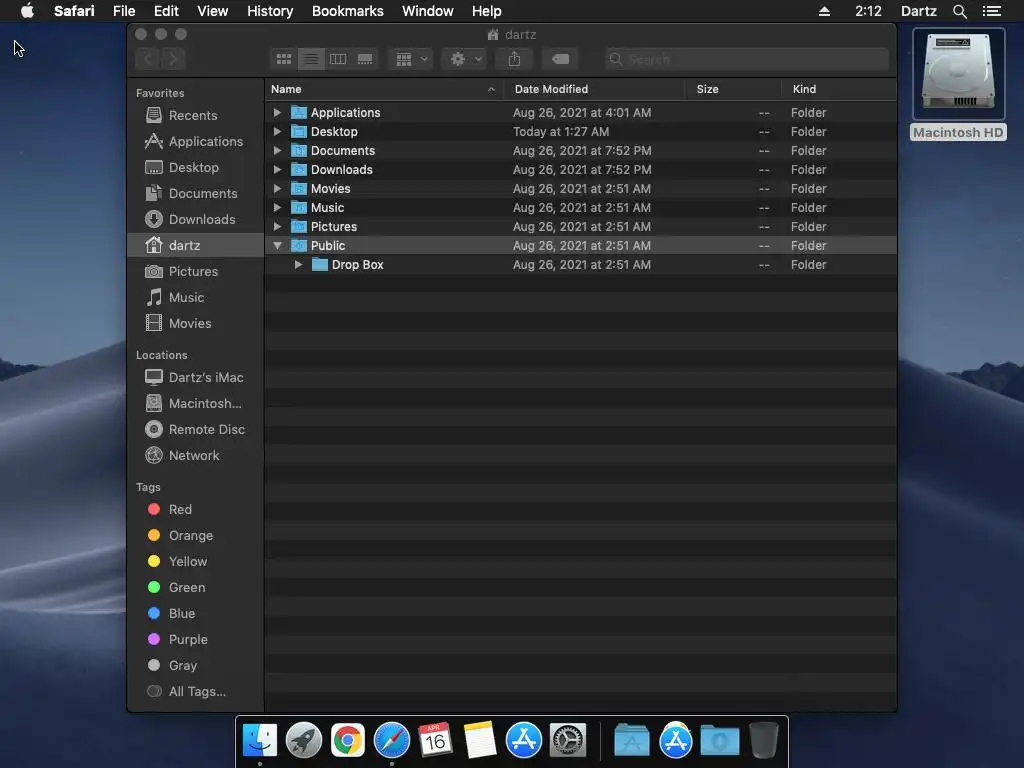Viewport: 1024px width, 768px height.
Task: Sort by the Kind column header
Action: [839, 89]
